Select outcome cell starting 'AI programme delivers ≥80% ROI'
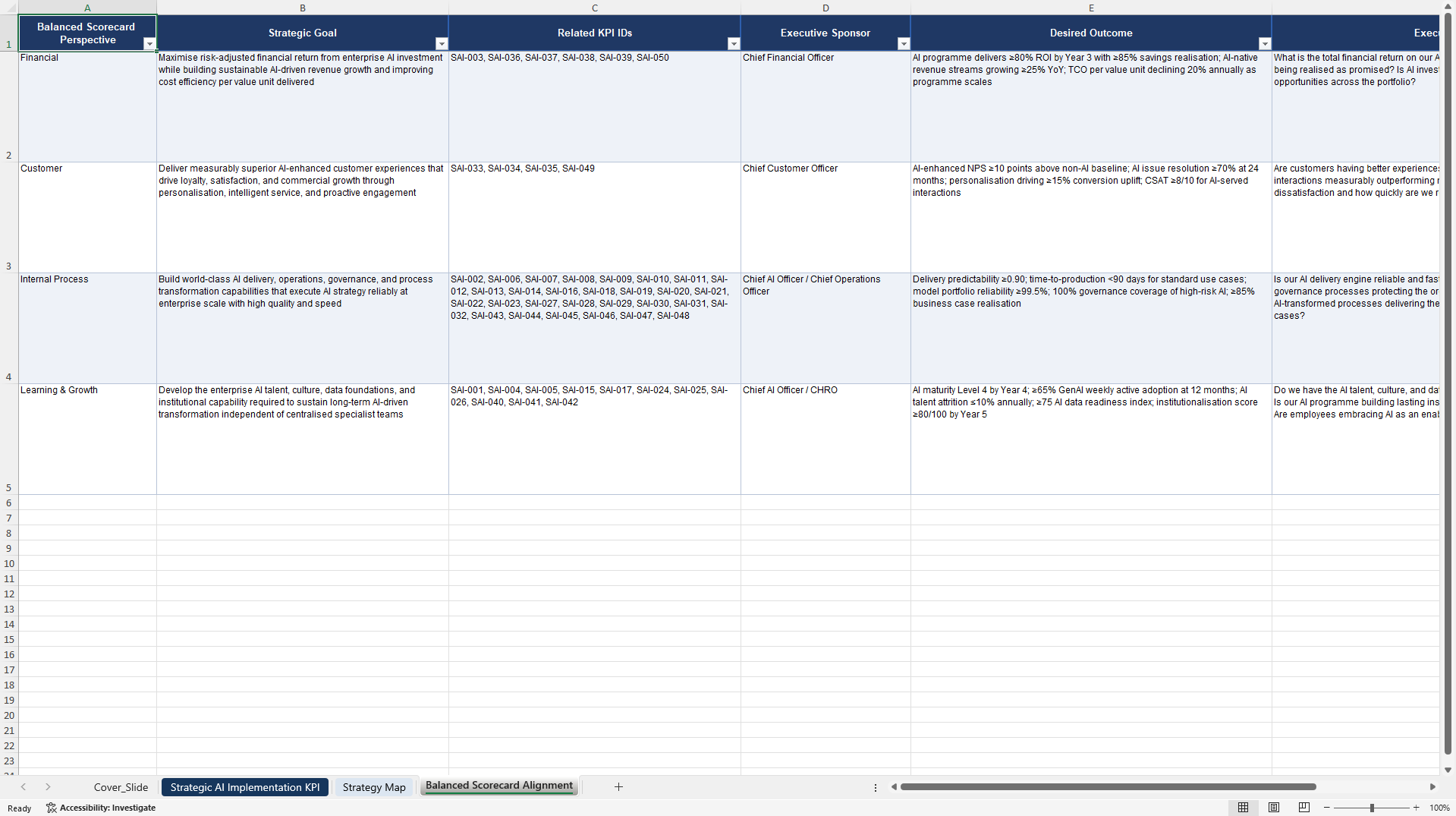The height and width of the screenshot is (816, 1456). click(1091, 106)
